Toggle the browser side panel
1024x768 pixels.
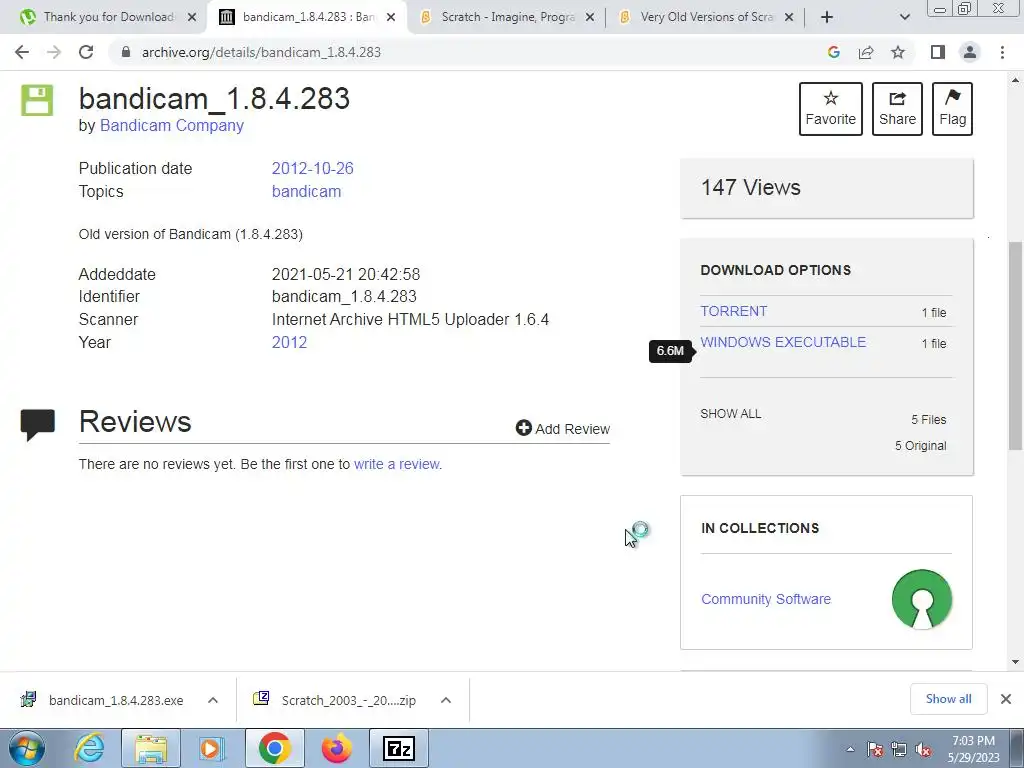(x=938, y=52)
